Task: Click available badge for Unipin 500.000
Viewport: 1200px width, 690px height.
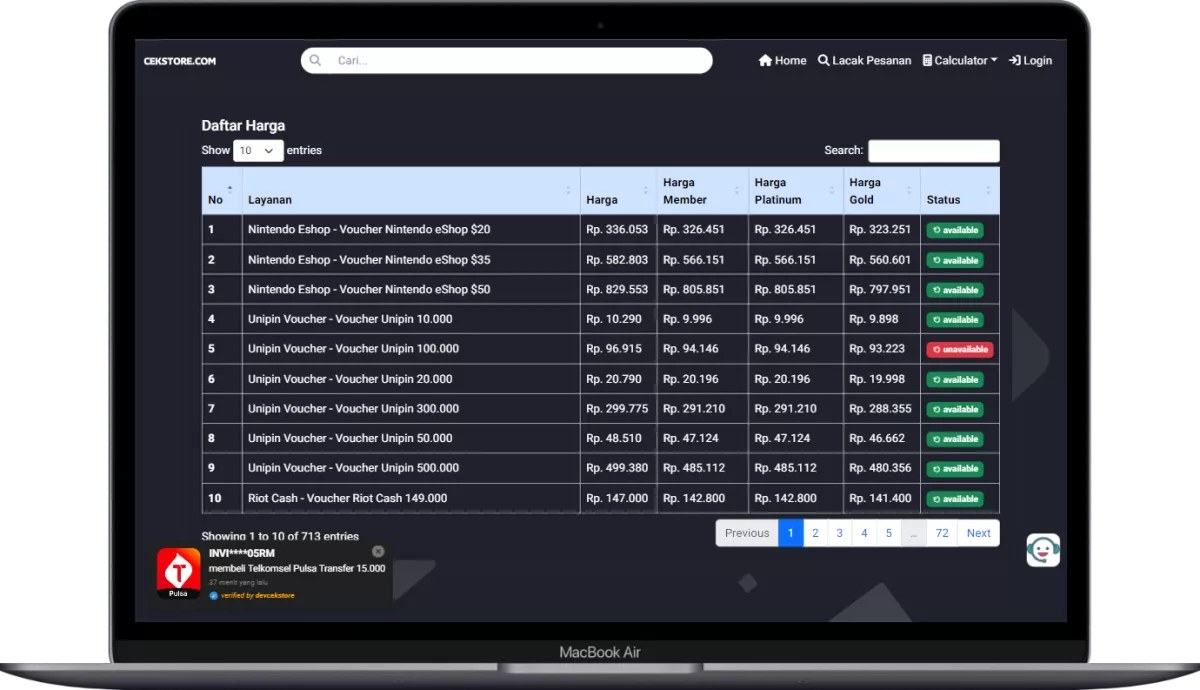Action: pos(955,468)
